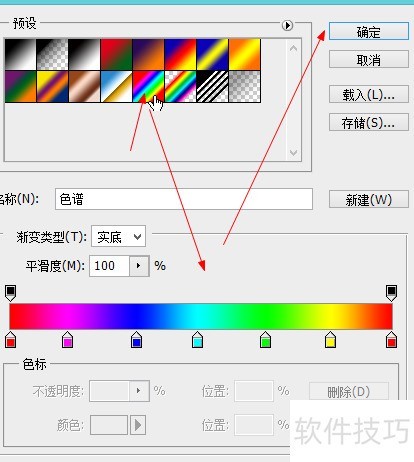Viewport: 414px width, 462px height.
Task: Choose the chrome gradient preset
Action: click(116, 86)
